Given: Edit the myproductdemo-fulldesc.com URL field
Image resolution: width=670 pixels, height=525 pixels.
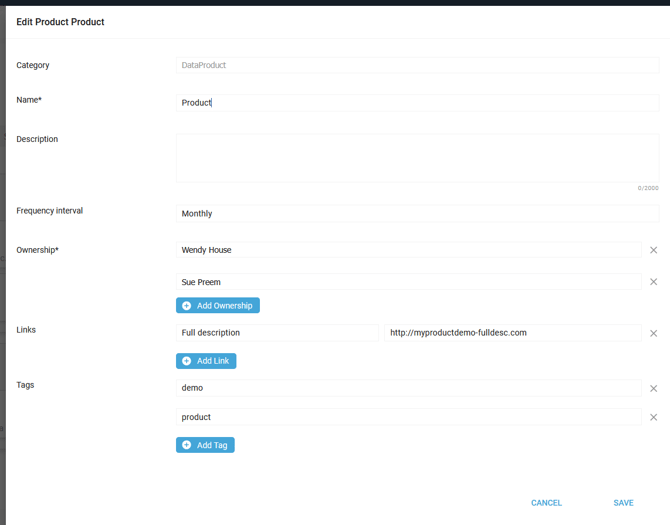Looking at the screenshot, I should (512, 333).
